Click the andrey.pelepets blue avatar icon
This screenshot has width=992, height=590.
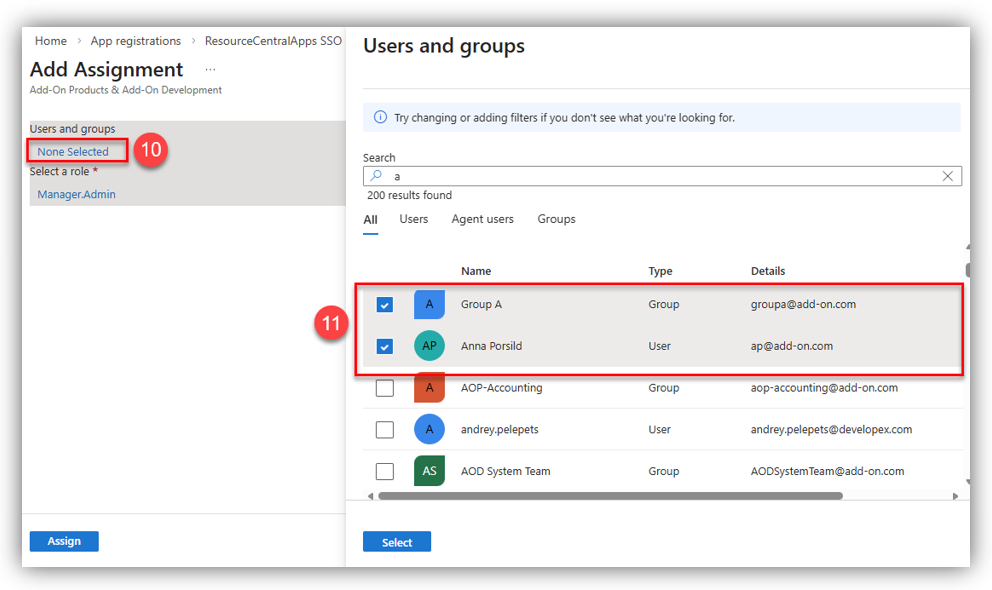point(429,430)
